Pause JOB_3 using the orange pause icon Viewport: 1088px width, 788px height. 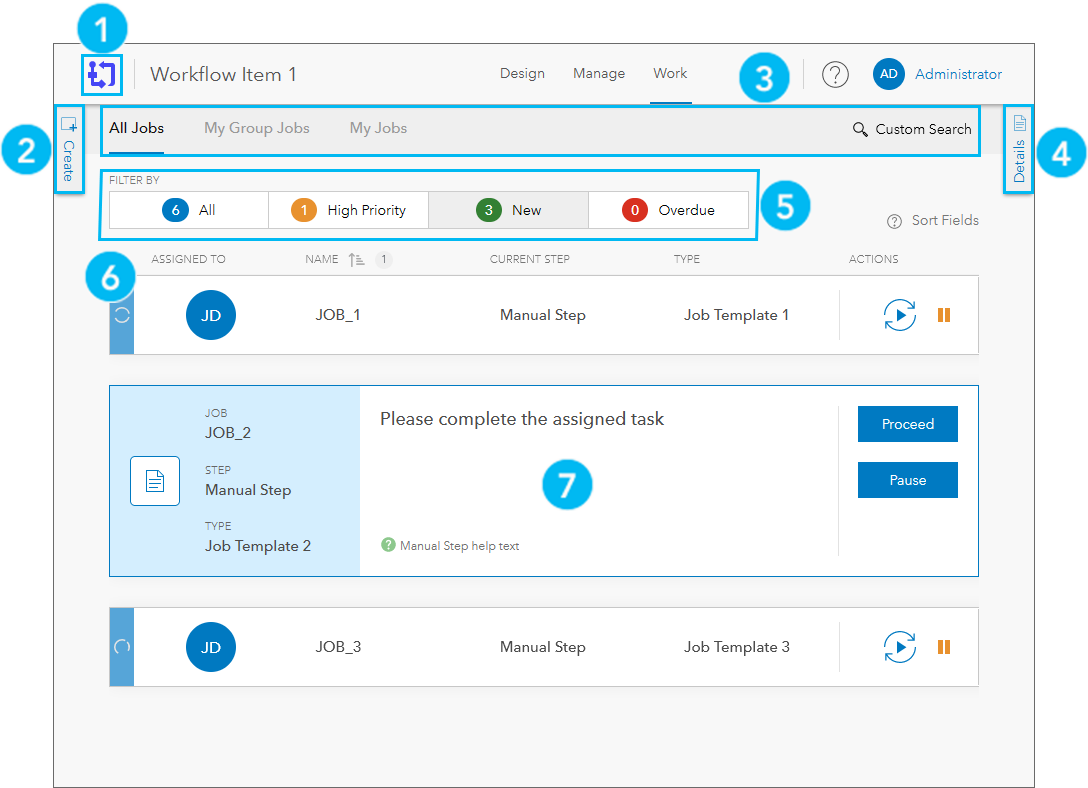point(944,647)
